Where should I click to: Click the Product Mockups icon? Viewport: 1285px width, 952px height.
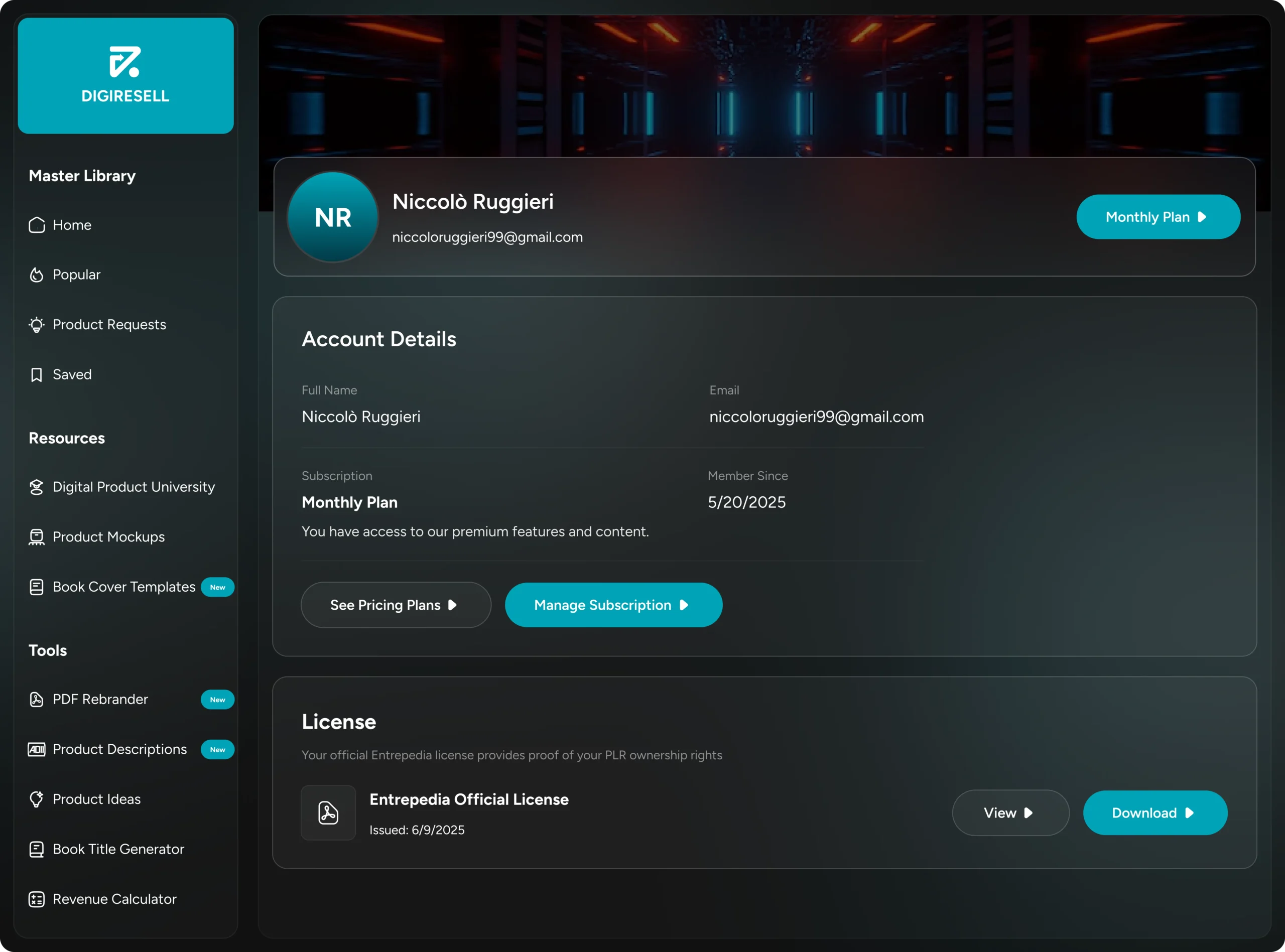pyautogui.click(x=36, y=537)
